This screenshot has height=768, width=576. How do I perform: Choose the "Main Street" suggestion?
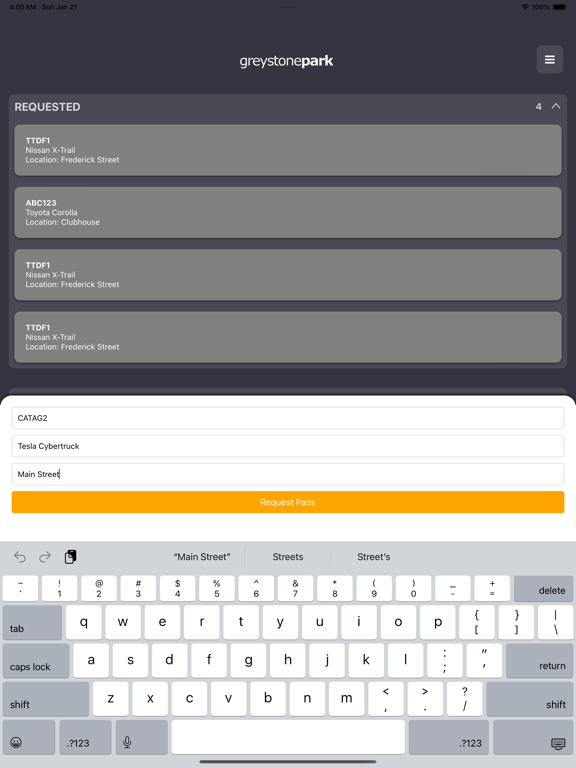click(202, 557)
